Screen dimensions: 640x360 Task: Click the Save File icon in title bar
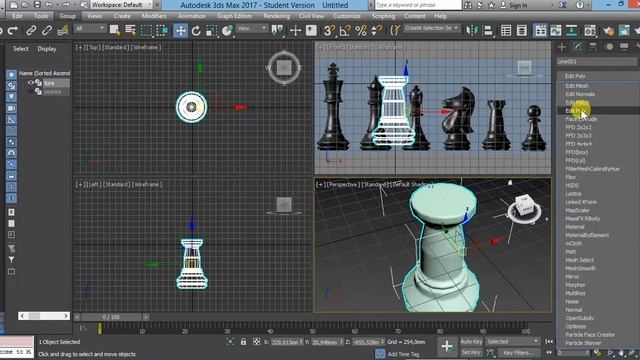(37, 5)
